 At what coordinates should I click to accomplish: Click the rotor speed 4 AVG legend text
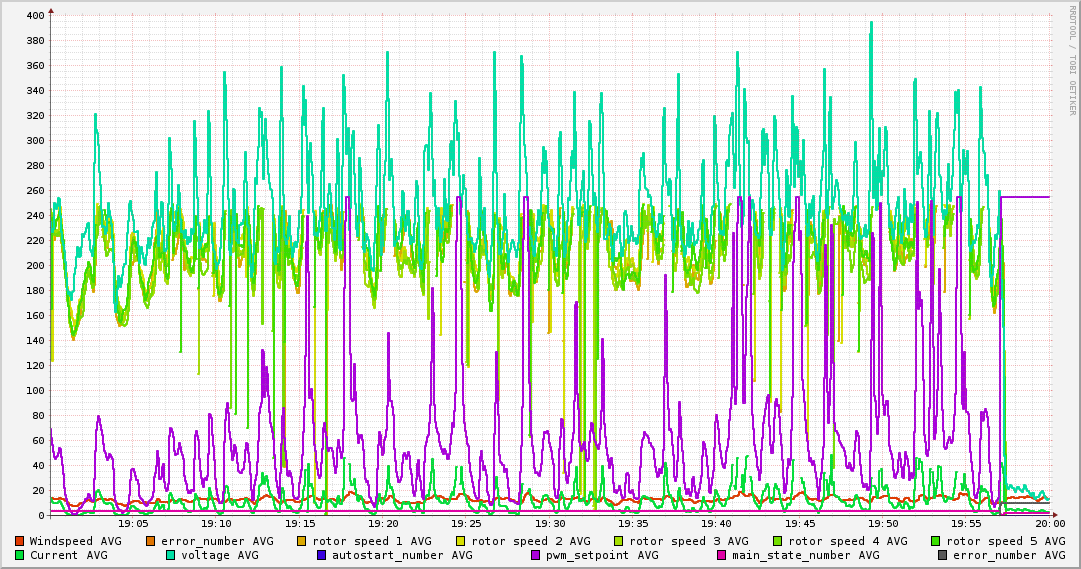(848, 541)
